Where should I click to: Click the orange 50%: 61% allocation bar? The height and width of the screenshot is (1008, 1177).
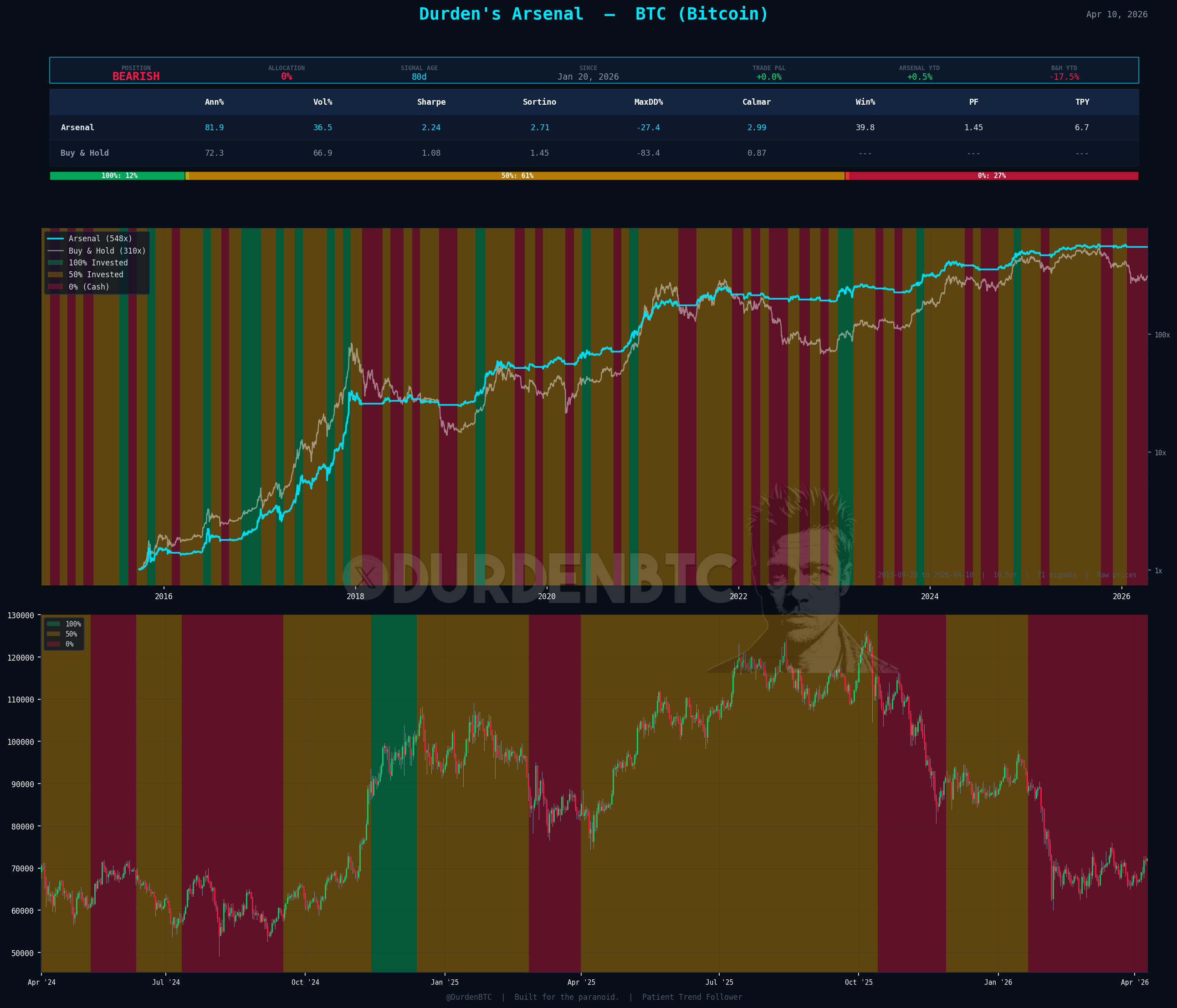(517, 176)
